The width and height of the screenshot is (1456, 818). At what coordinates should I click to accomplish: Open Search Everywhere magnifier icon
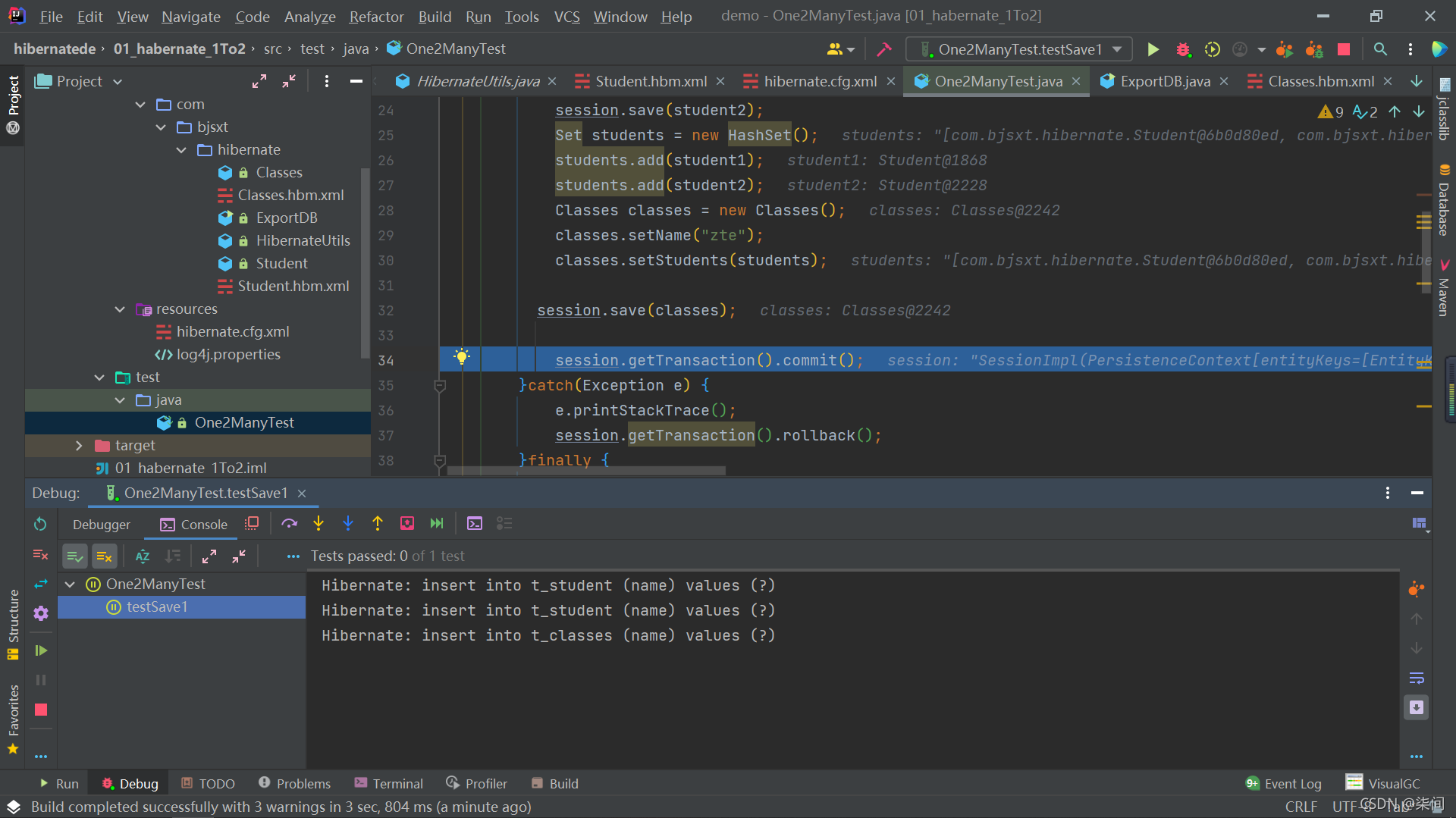(1380, 49)
